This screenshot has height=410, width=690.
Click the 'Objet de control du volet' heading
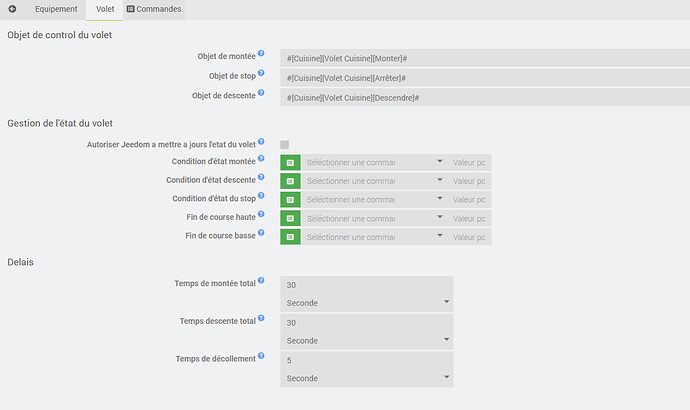[59, 35]
